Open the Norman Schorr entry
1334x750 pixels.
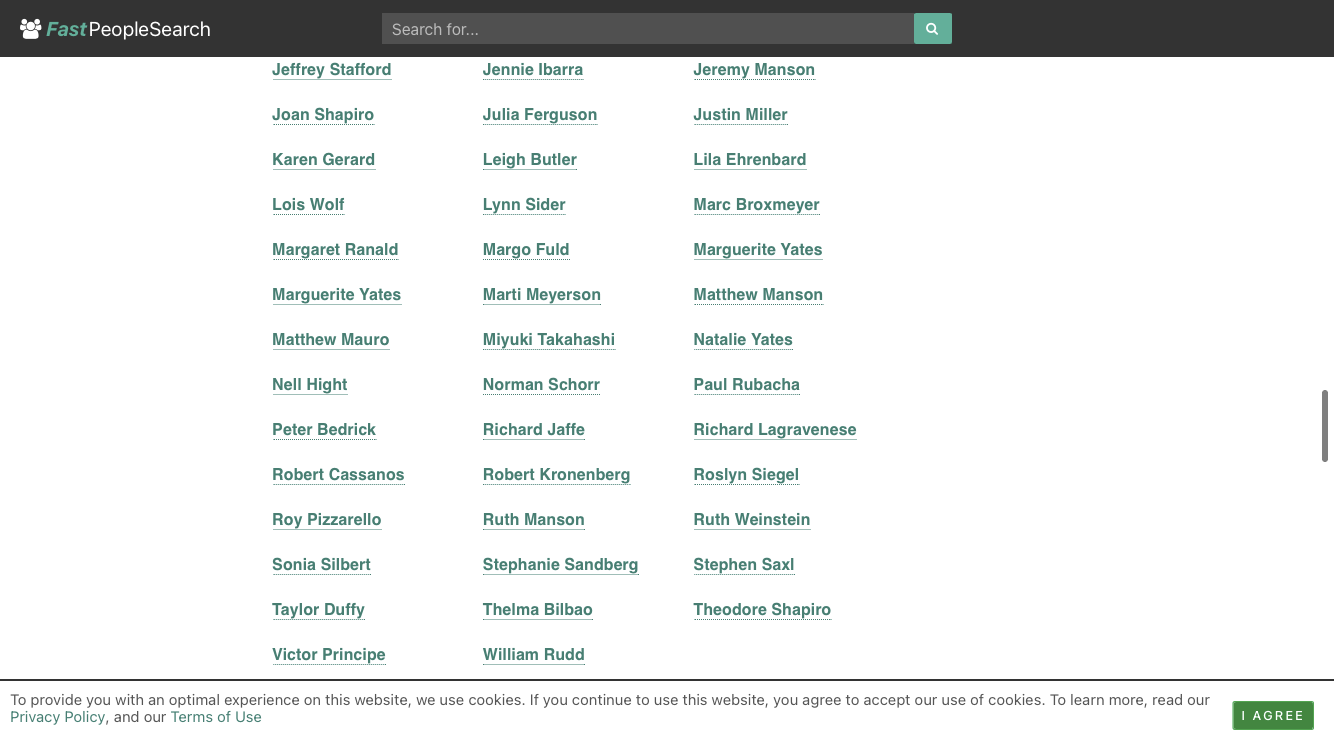(541, 384)
